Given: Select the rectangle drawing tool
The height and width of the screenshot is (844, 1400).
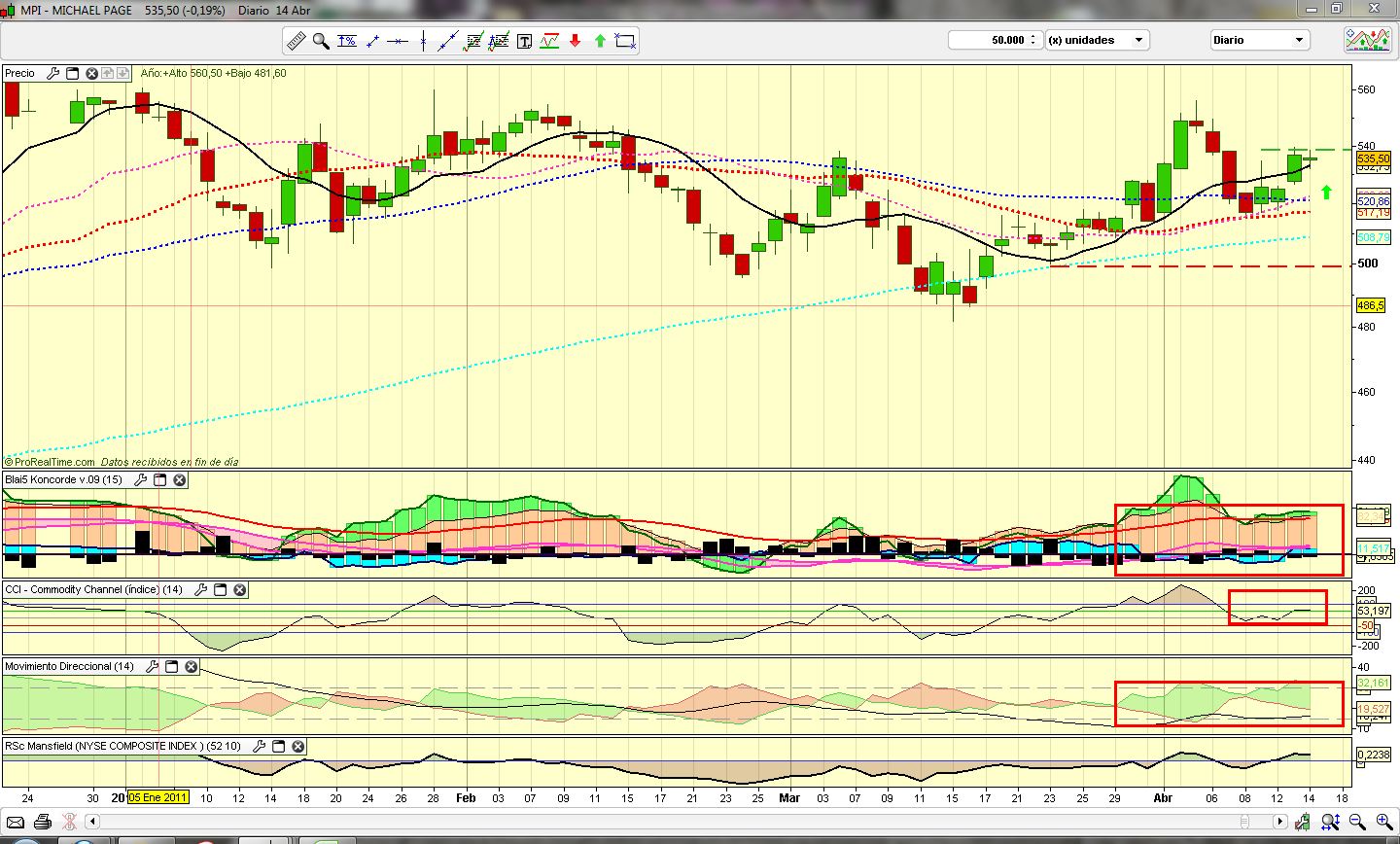Looking at the screenshot, I should (625, 41).
